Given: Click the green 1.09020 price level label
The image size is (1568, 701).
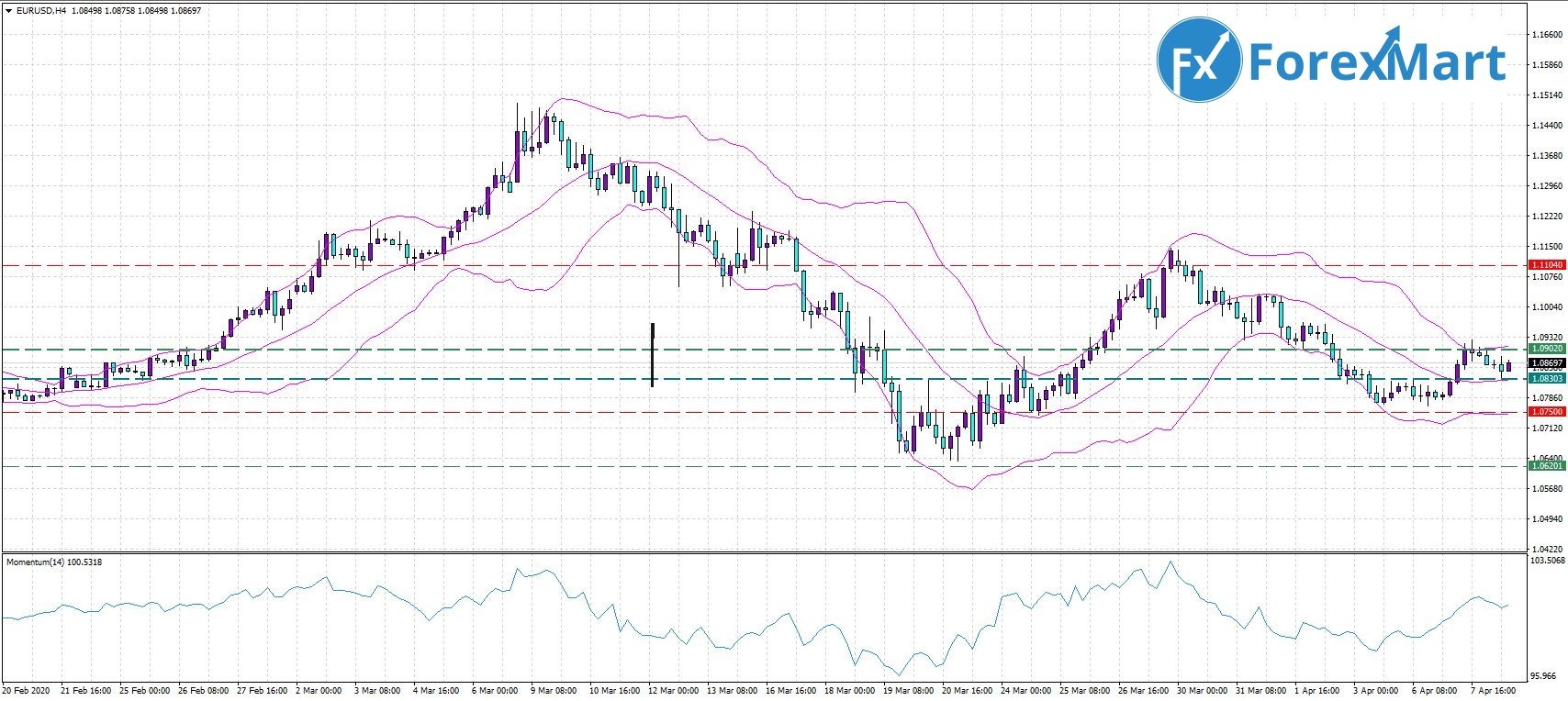Looking at the screenshot, I should click(x=1546, y=349).
